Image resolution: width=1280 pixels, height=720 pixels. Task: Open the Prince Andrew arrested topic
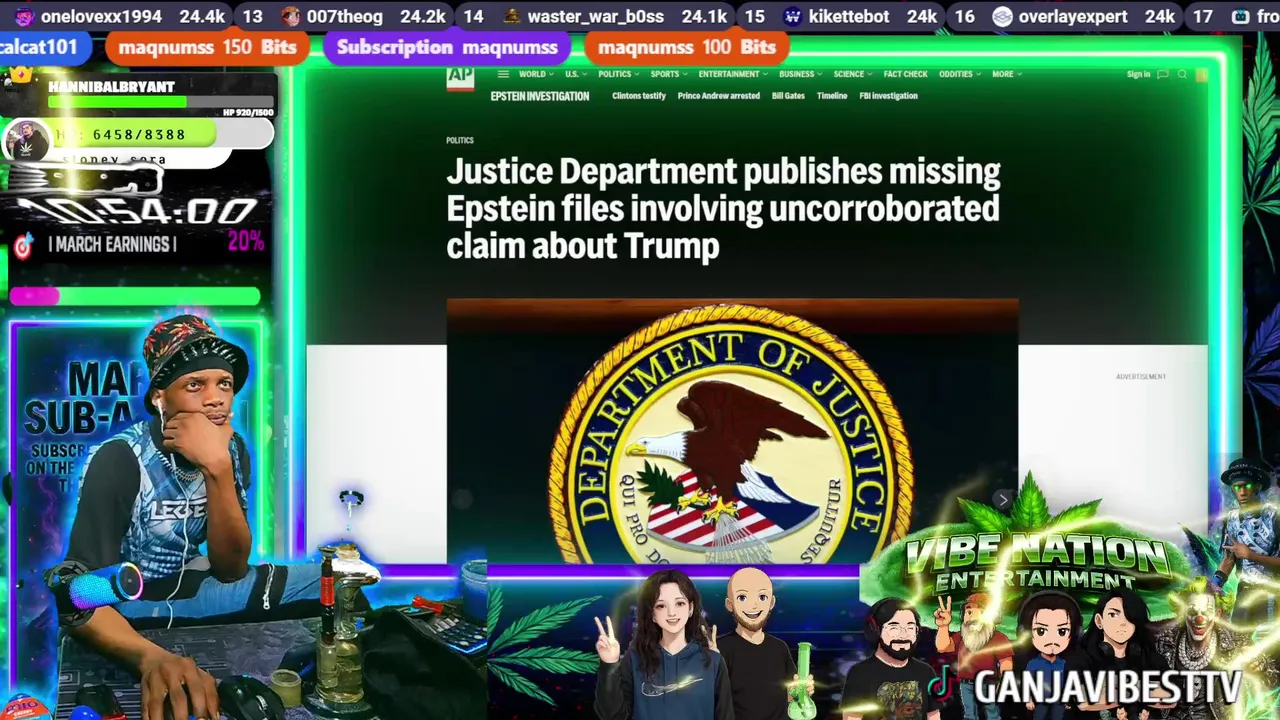click(x=718, y=96)
